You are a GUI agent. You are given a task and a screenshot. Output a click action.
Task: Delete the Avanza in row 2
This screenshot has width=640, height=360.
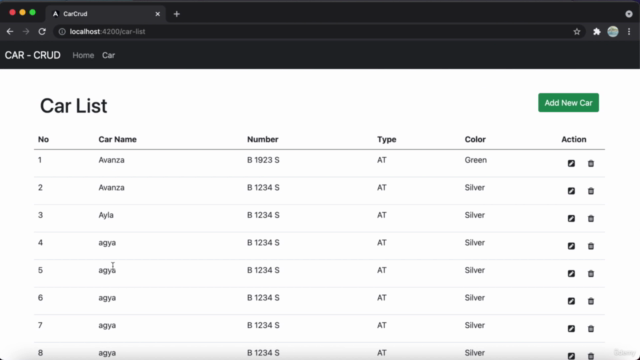coord(591,191)
